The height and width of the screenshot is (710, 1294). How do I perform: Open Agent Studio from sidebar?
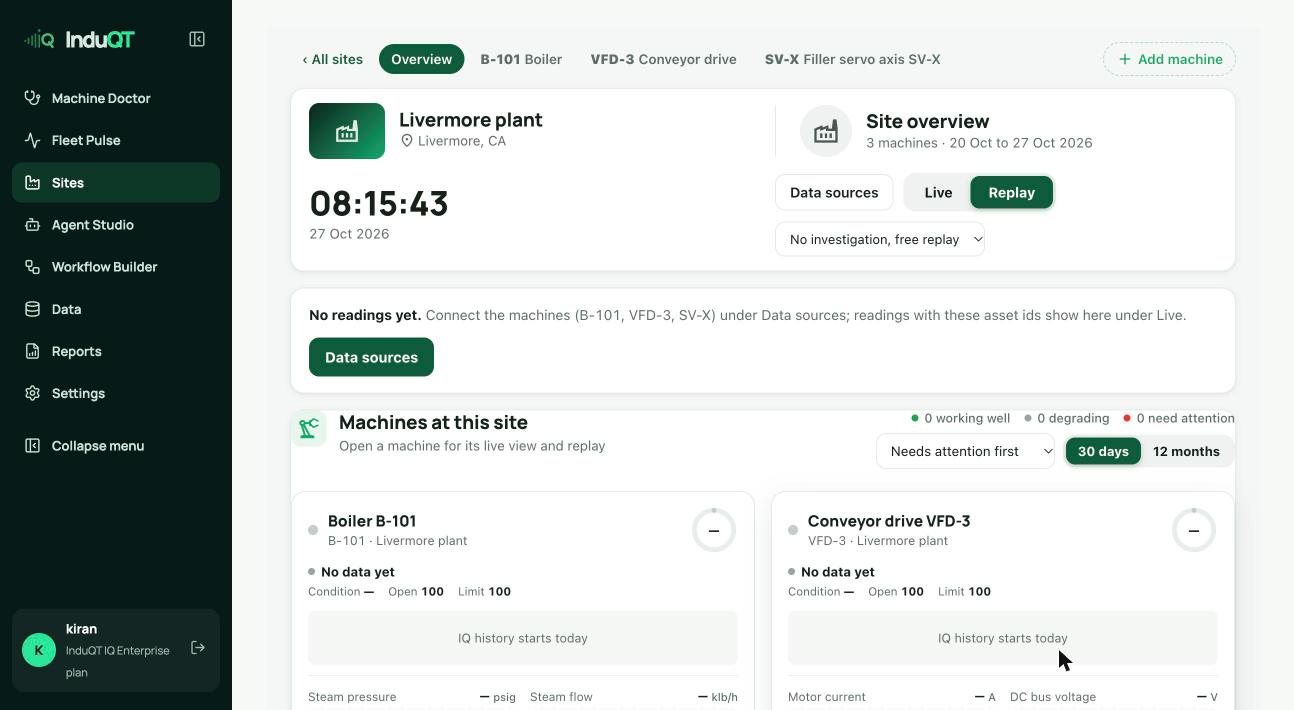coord(116,225)
